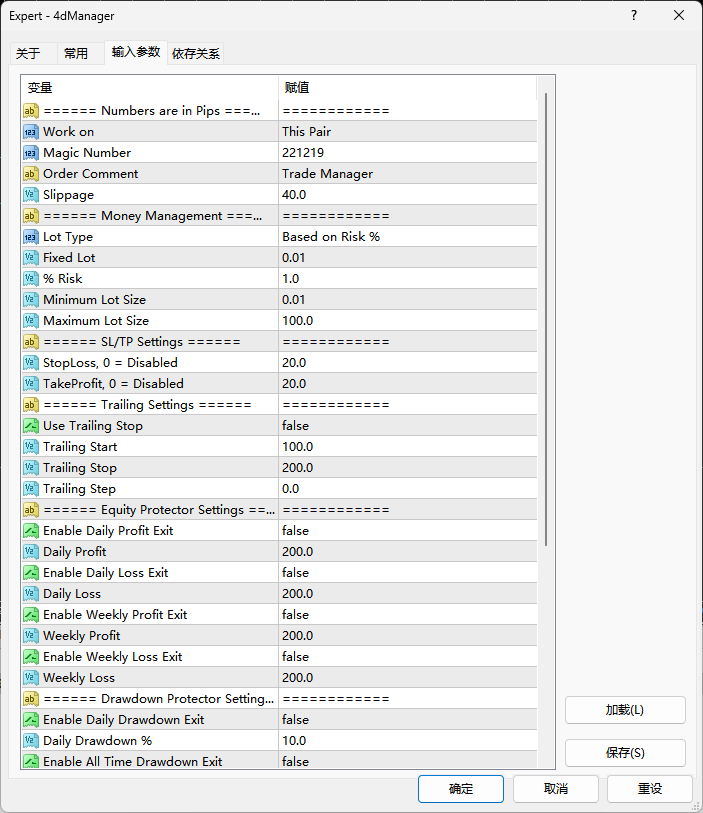Click the string icon for Money Management header

[x=31, y=216]
